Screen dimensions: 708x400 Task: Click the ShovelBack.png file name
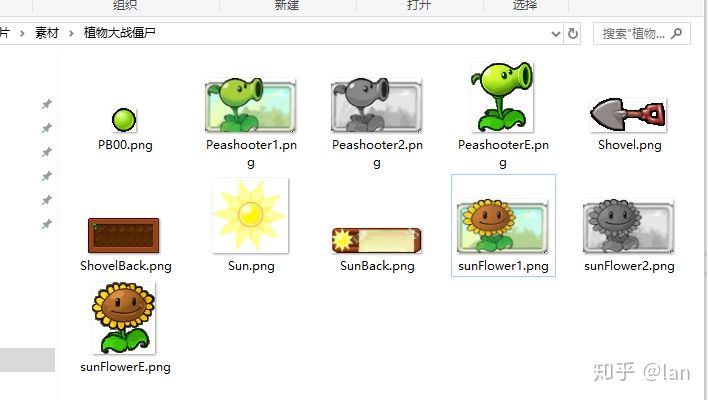(x=126, y=266)
